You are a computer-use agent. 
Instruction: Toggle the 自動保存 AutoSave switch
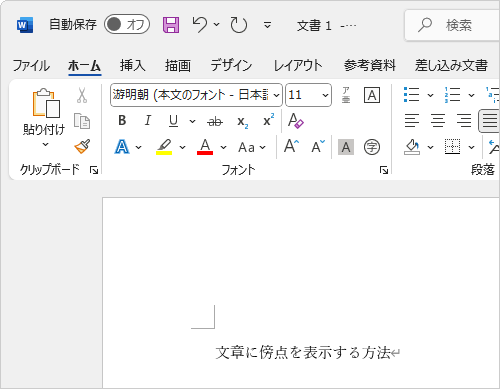click(127, 24)
